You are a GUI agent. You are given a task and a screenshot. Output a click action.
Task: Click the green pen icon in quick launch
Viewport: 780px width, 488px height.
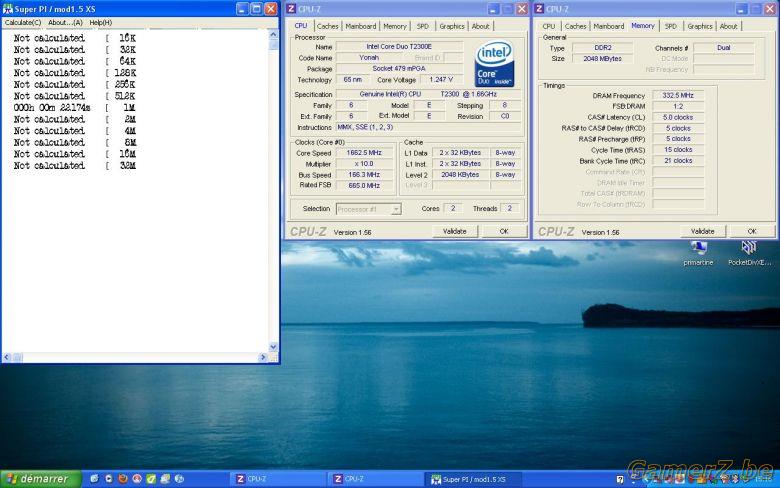tap(151, 479)
